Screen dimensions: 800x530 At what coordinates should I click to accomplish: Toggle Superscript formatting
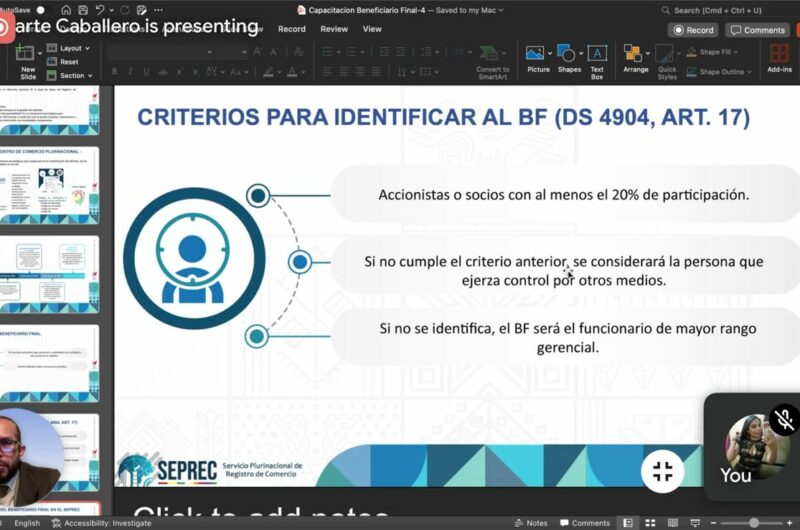180,72
